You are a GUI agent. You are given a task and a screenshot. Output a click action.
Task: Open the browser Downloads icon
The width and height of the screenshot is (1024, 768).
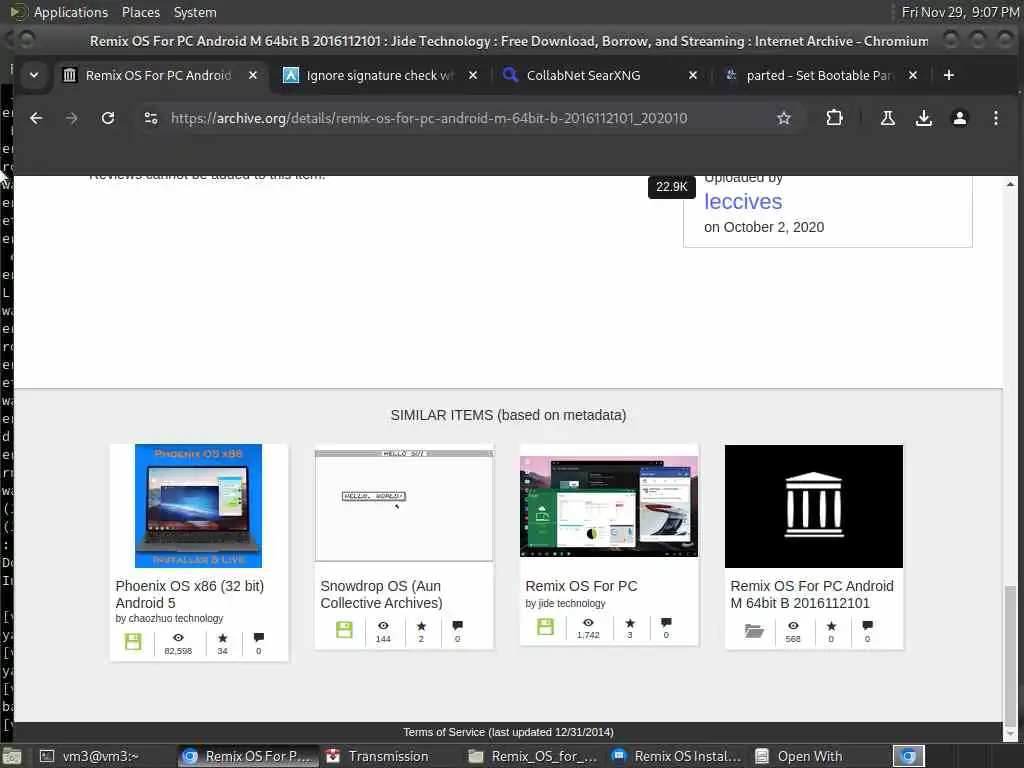point(923,118)
